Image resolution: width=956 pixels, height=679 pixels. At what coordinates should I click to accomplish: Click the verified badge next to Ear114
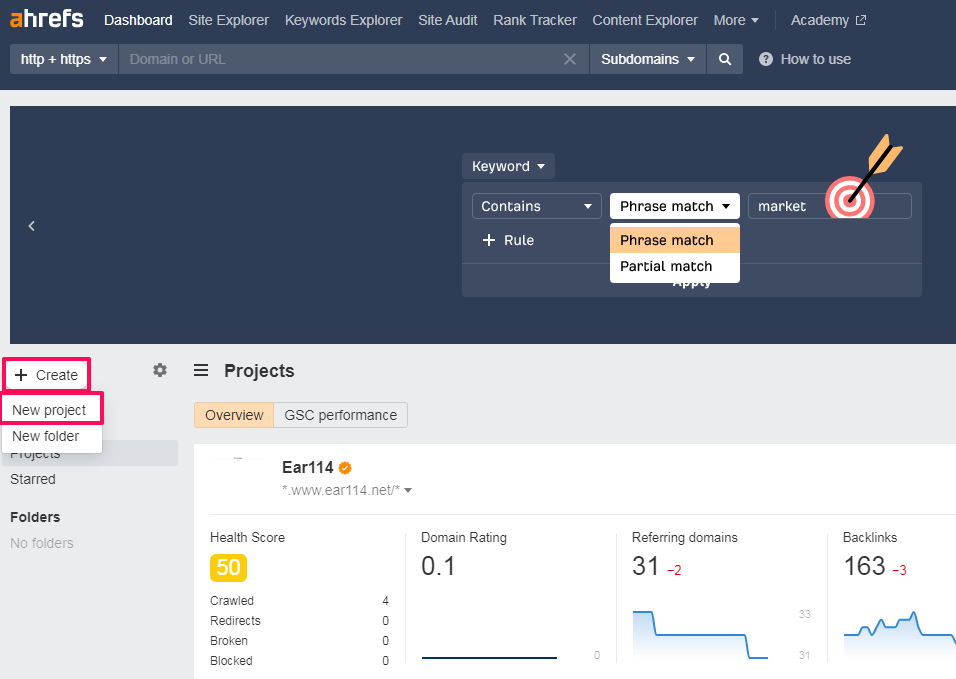[x=345, y=467]
